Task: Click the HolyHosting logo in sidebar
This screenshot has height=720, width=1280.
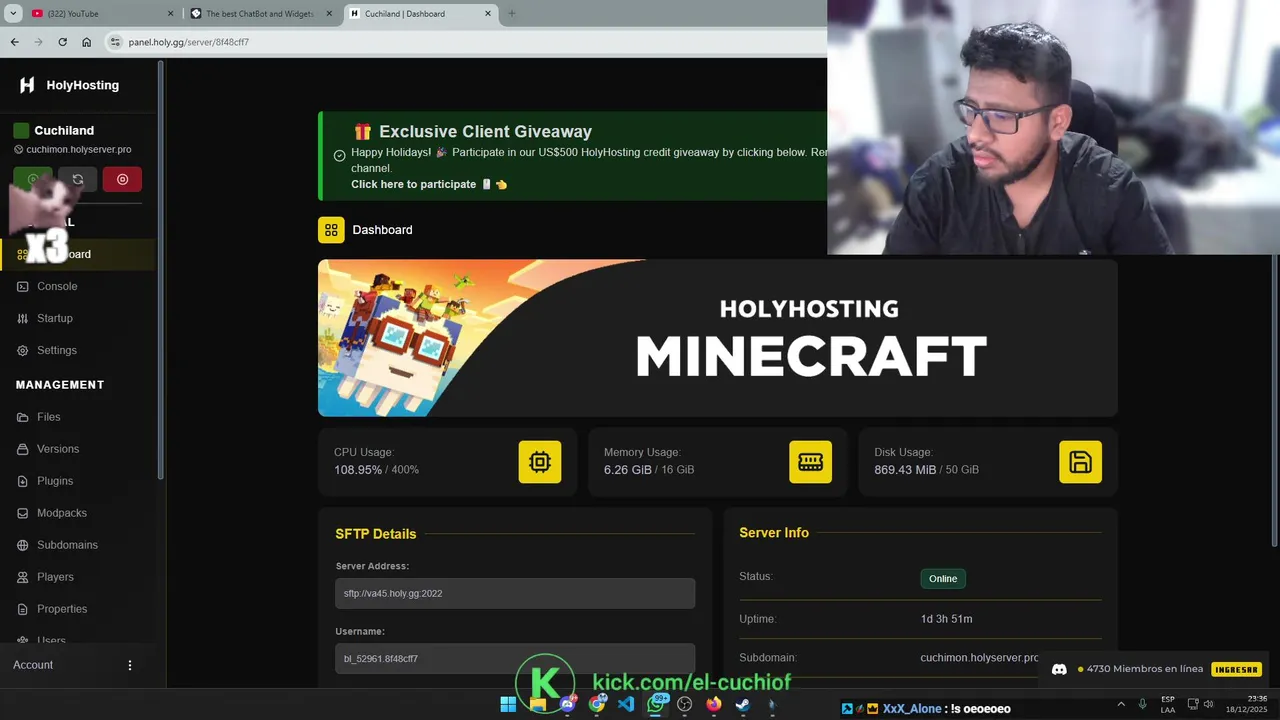Action: click(x=27, y=85)
